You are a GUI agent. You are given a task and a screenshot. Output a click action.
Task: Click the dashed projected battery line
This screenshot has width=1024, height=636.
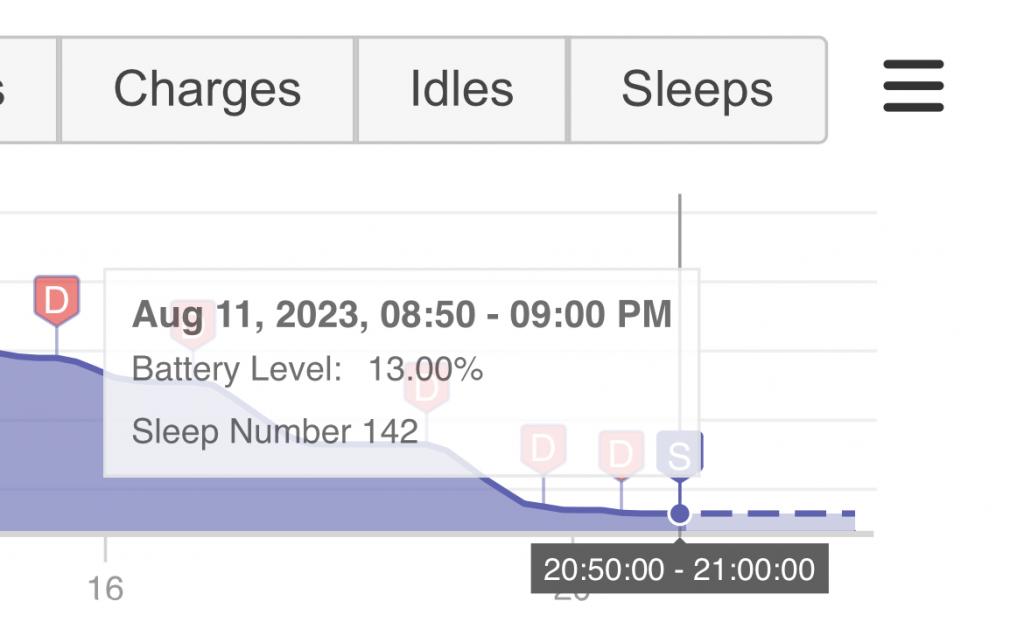pos(773,514)
